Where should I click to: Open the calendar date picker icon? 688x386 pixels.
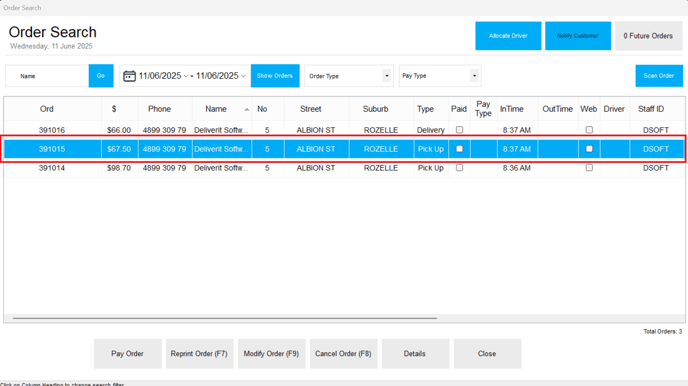tap(129, 76)
